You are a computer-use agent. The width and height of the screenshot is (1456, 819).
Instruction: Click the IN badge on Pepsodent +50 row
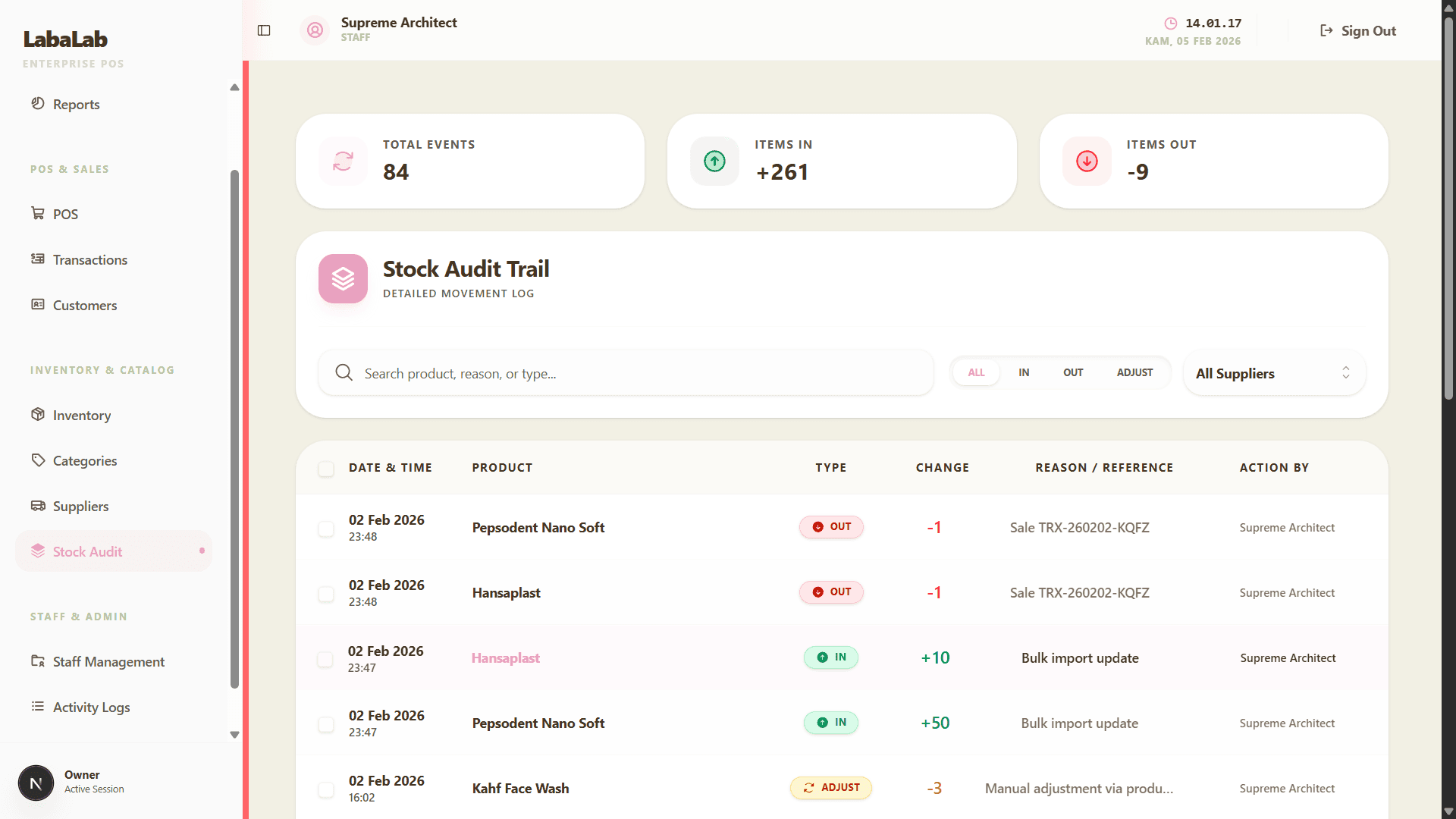click(831, 722)
